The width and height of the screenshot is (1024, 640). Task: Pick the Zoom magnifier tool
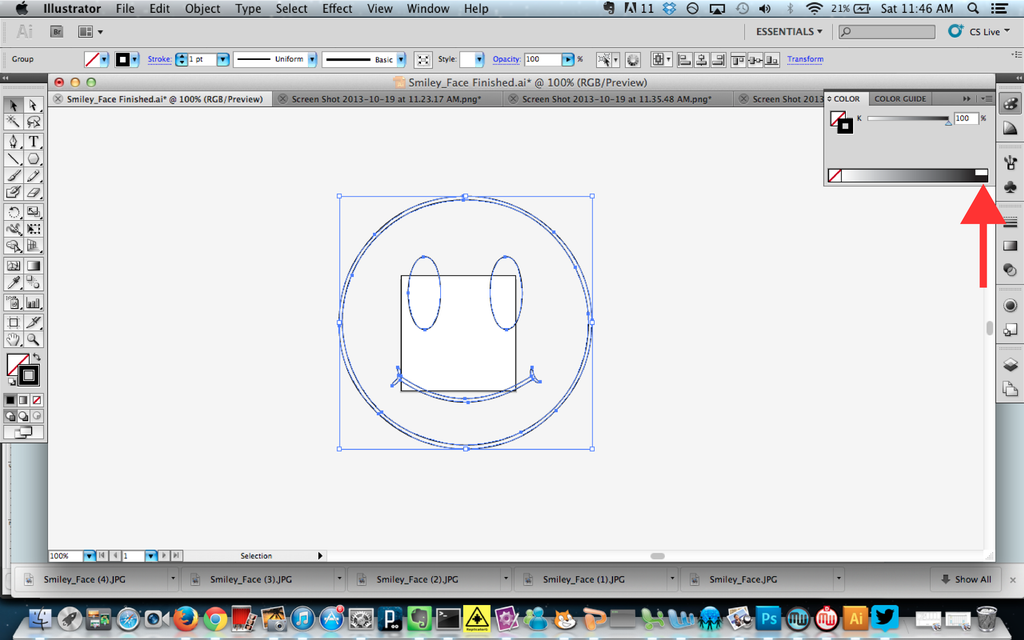(x=33, y=339)
